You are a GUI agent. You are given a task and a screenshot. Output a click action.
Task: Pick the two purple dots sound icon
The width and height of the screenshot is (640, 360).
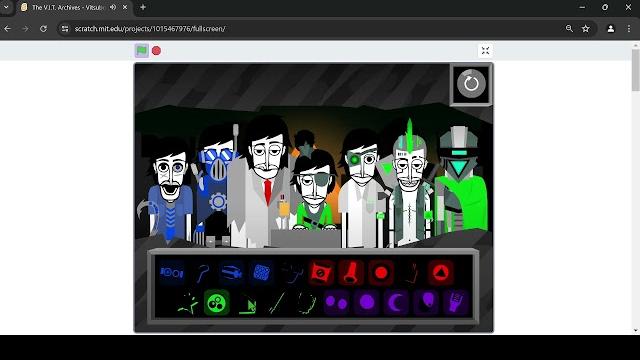(337, 303)
